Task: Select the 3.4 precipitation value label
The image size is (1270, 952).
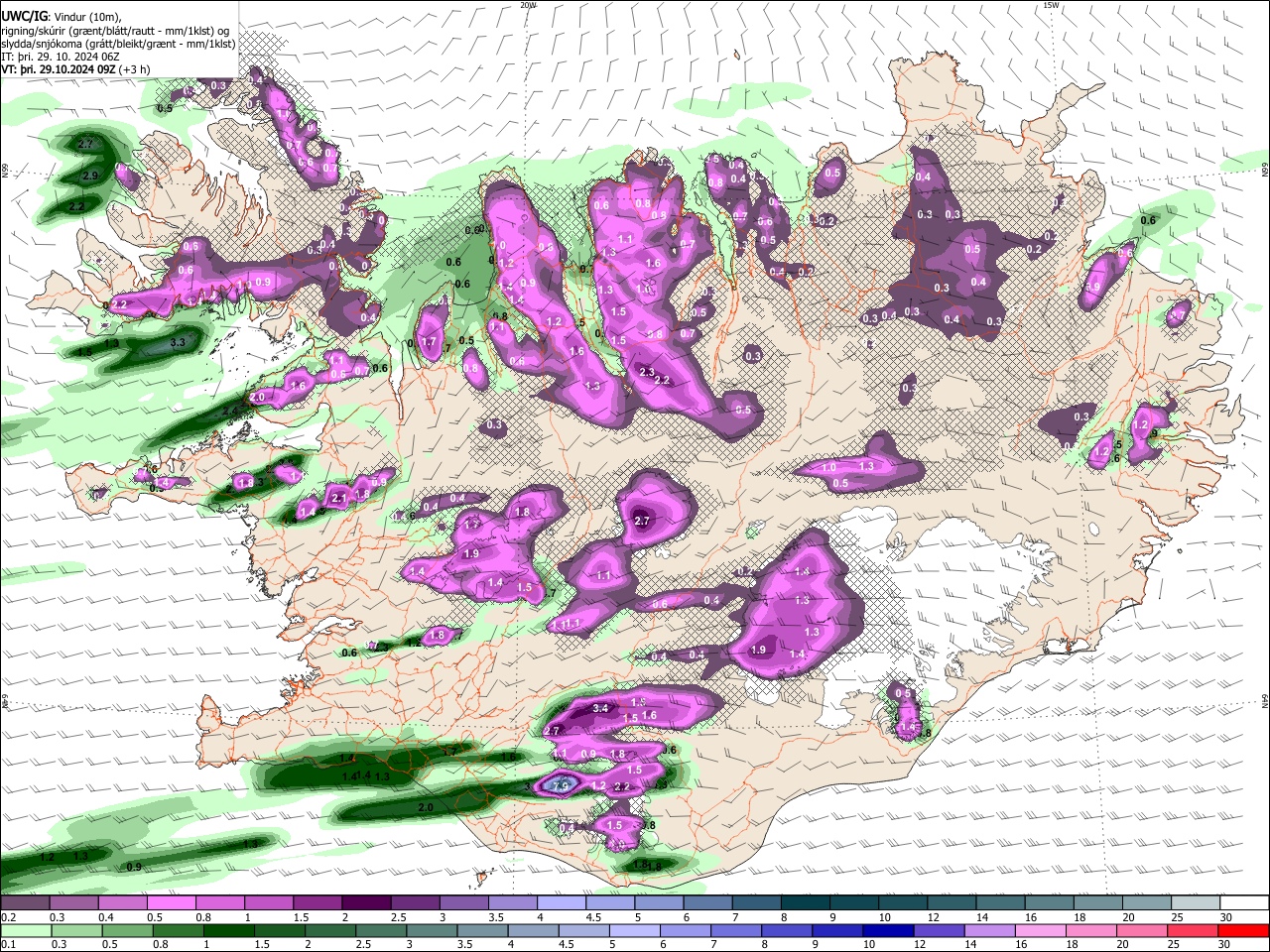Action: [x=600, y=709]
